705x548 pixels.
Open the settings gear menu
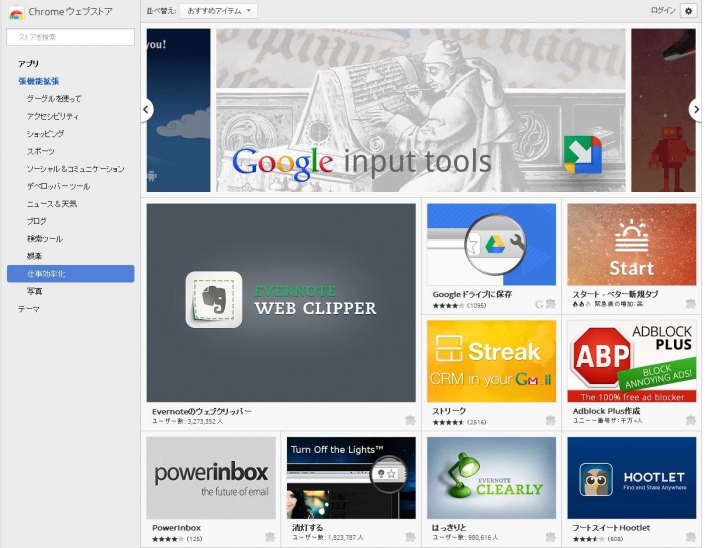coord(688,11)
